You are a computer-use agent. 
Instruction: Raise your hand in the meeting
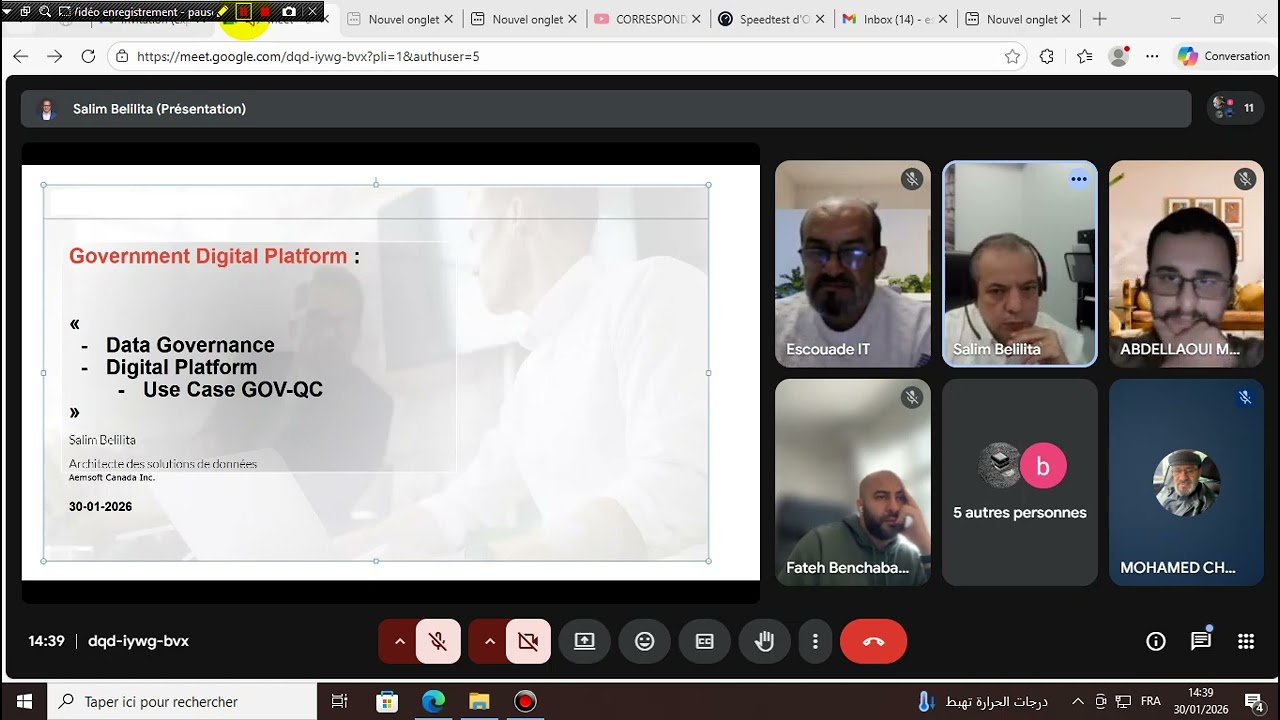click(765, 642)
